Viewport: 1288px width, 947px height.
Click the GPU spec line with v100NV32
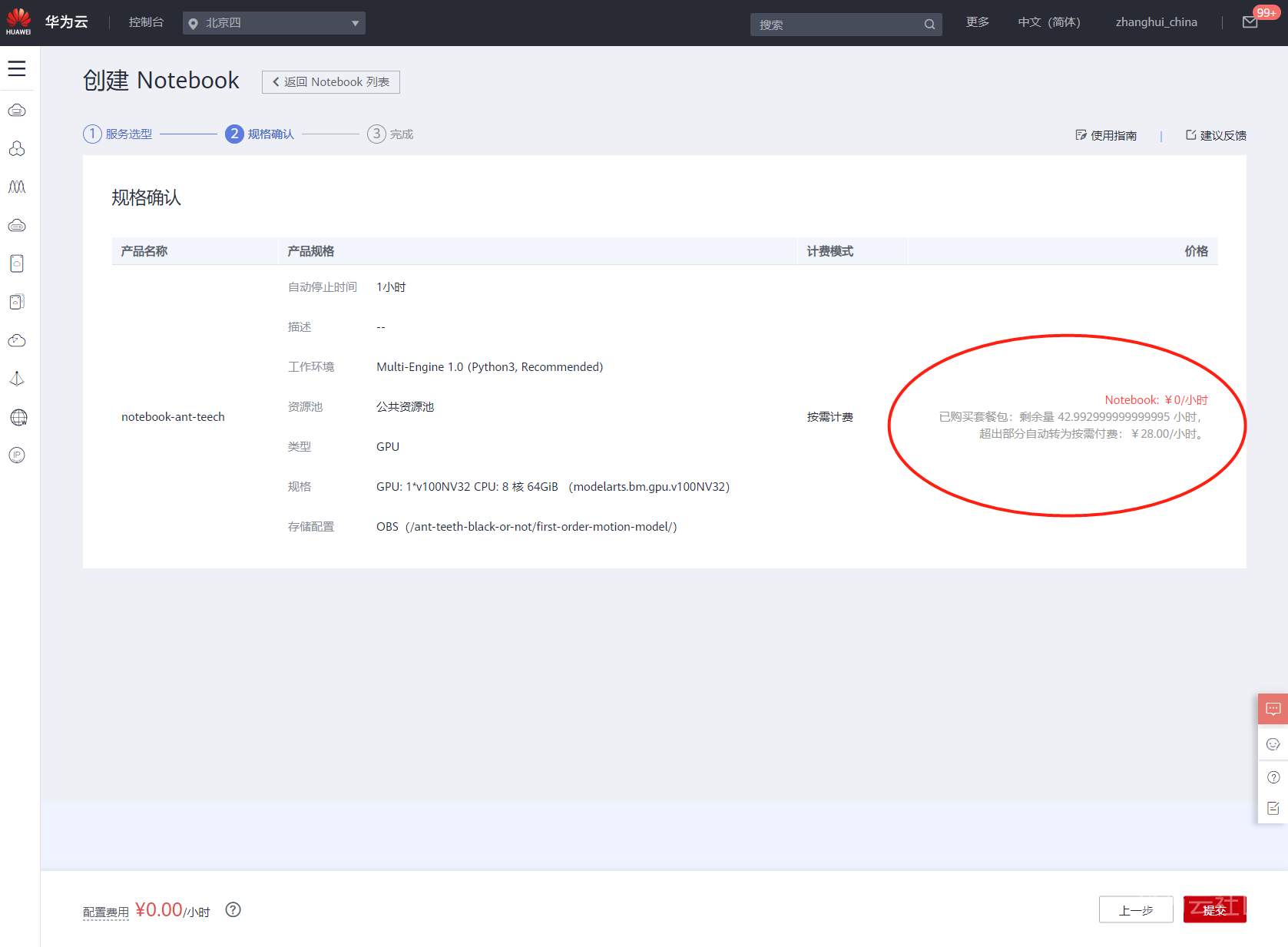coord(553,487)
